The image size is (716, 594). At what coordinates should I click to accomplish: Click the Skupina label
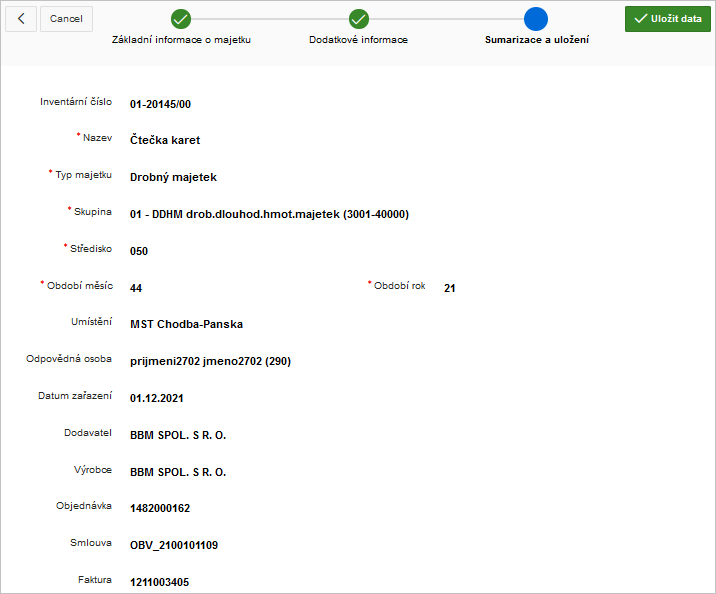[93, 212]
